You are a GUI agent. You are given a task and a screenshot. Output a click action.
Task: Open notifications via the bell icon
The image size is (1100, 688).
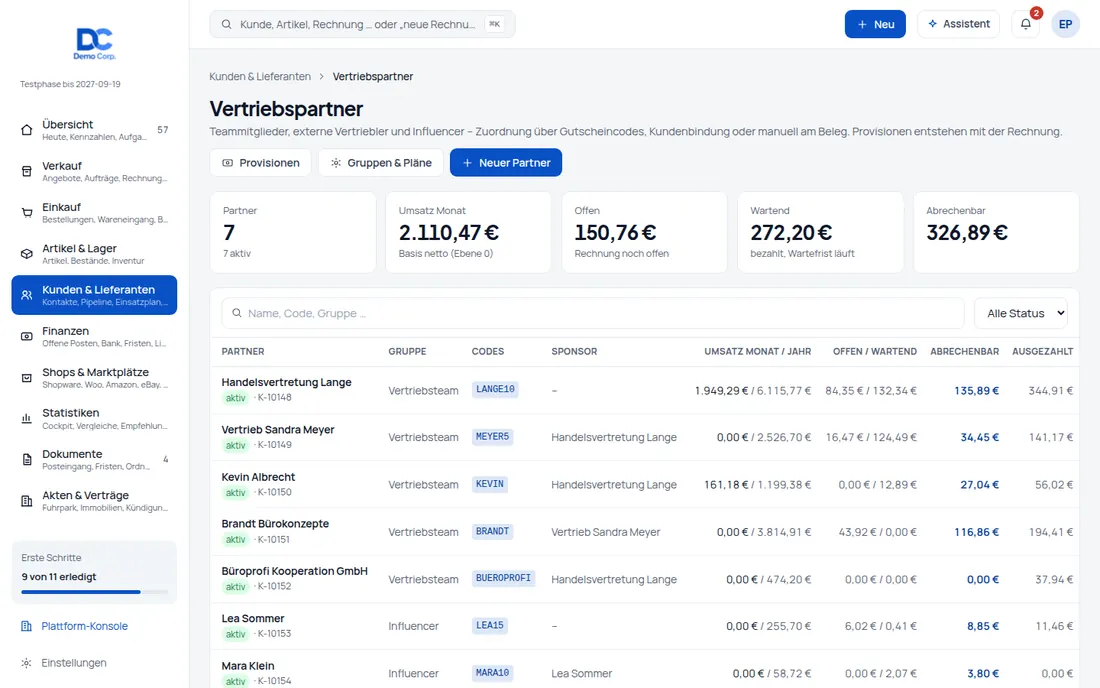[x=1026, y=24]
